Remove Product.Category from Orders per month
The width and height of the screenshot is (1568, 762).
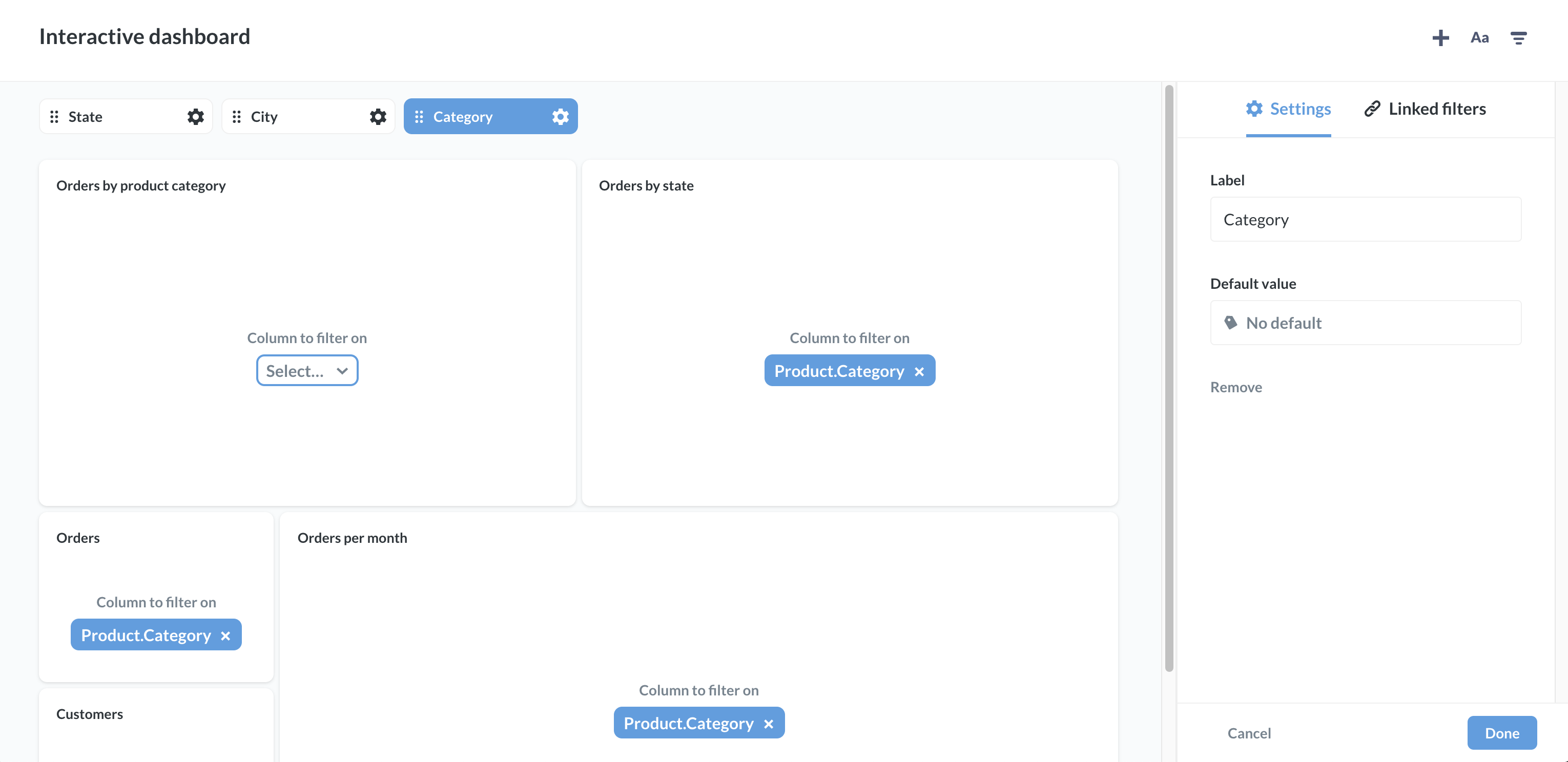(x=768, y=724)
